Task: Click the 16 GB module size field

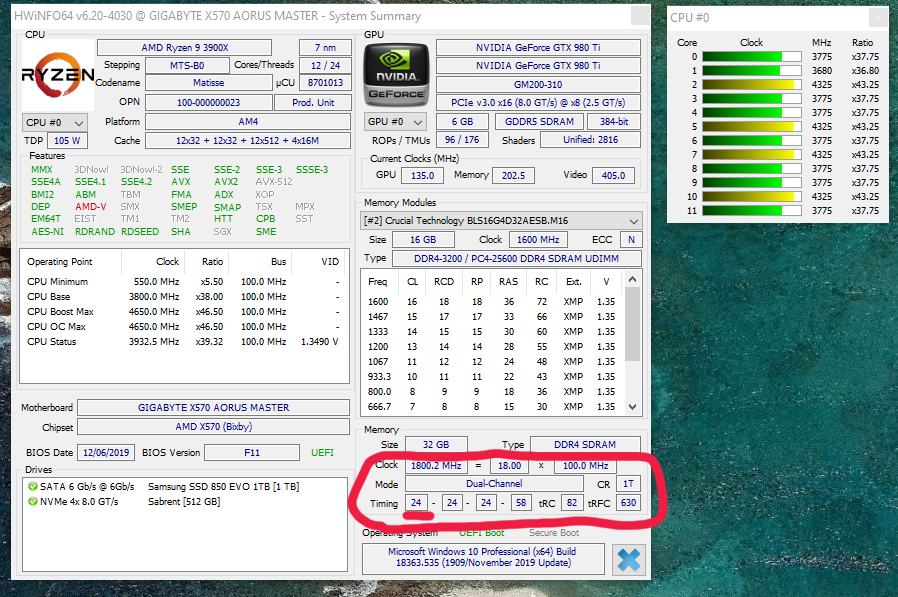Action: pyautogui.click(x=423, y=239)
